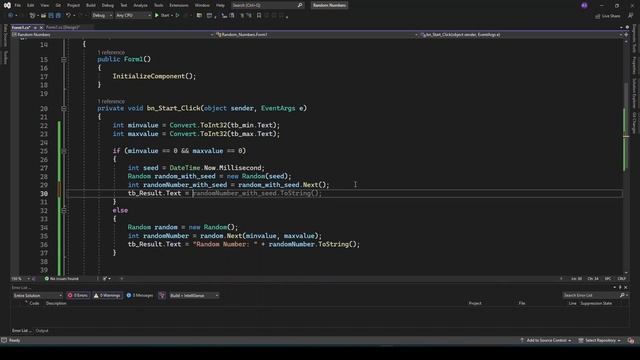Click the Search (Ctrl+Q) box
Viewport: 640px width, 360px height.
267,5
